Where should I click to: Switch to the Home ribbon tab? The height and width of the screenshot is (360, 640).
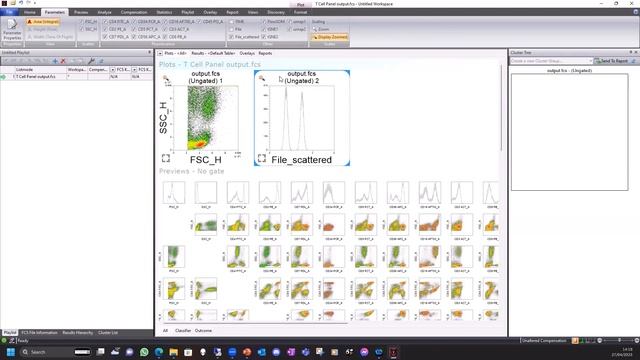coord(29,12)
